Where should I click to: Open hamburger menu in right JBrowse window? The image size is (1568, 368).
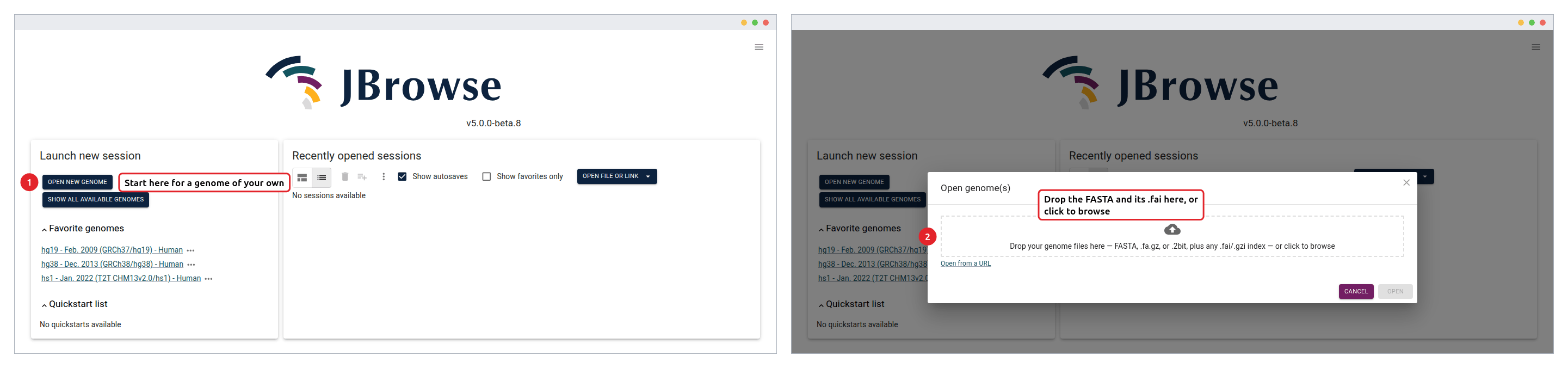click(1535, 47)
